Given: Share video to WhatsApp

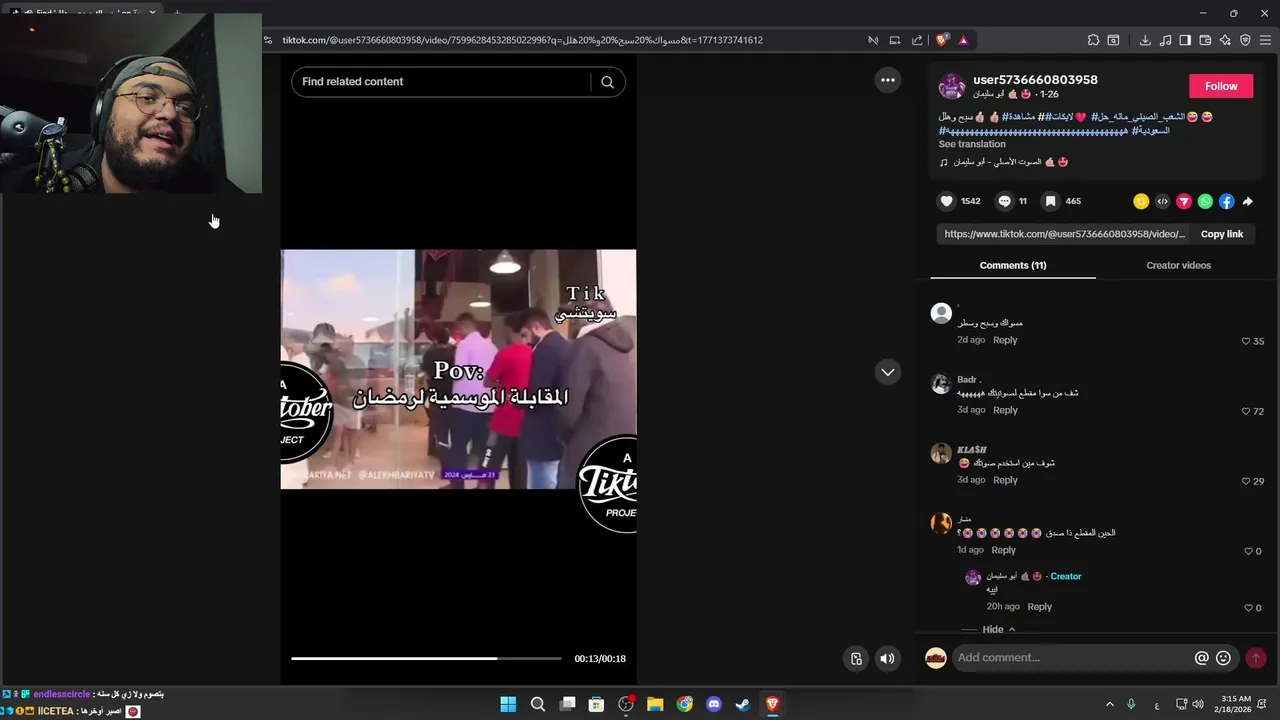Looking at the screenshot, I should [1205, 201].
